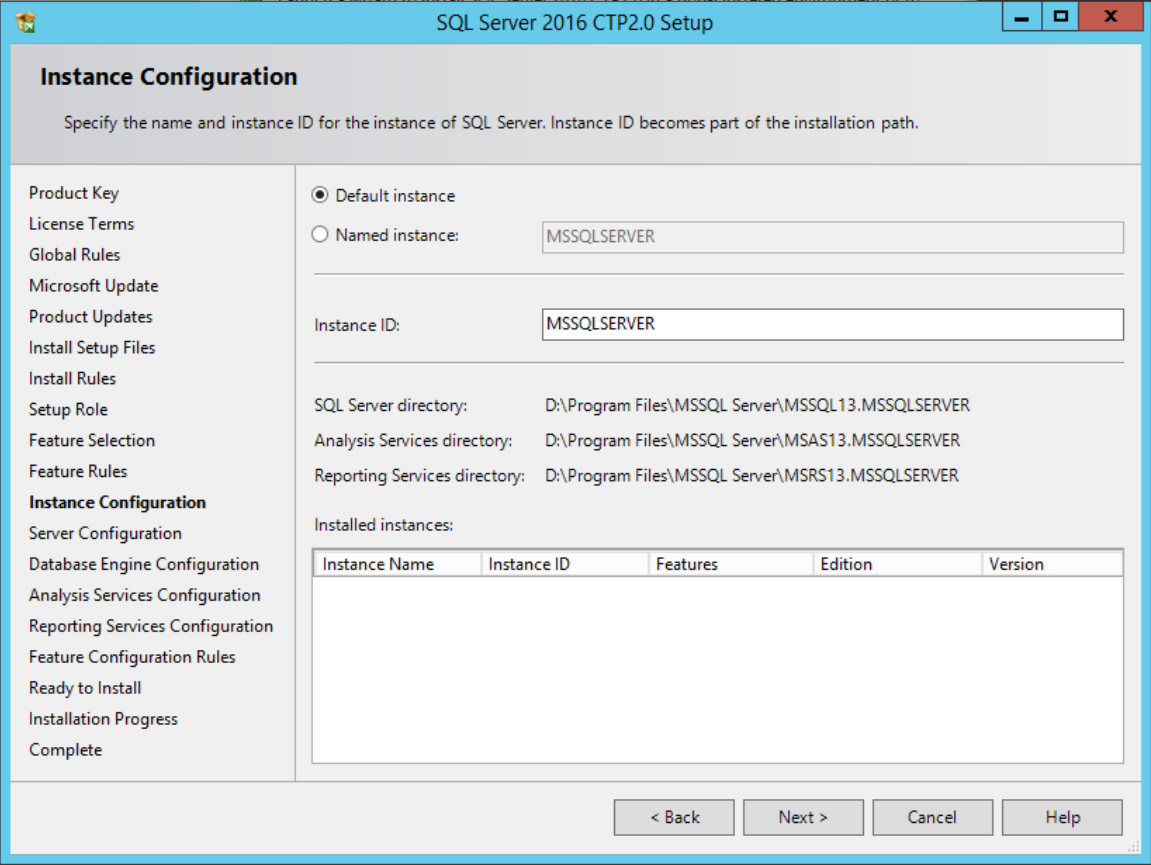This screenshot has height=865, width=1151.
Task: Select Feature Selection step in sidebar
Action: (92, 440)
